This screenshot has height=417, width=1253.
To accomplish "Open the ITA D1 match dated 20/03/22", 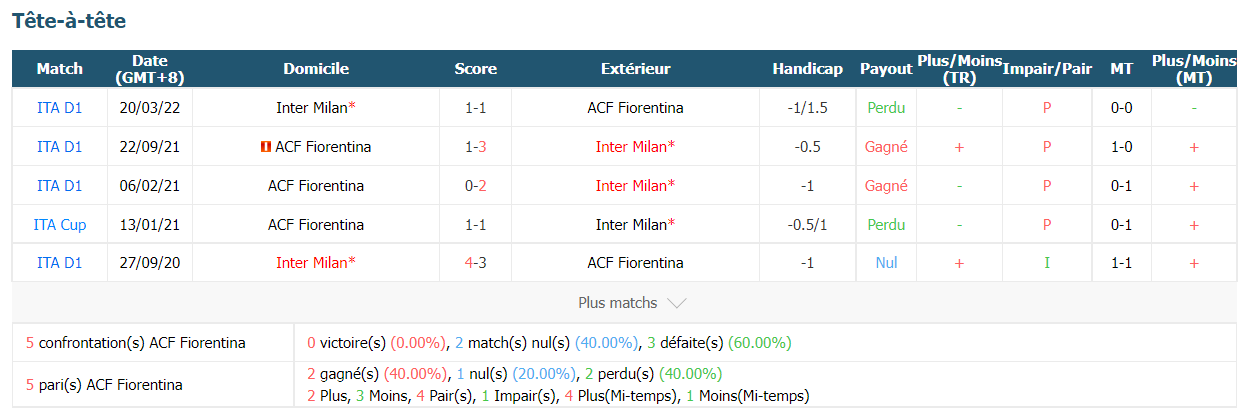I will pos(60,108).
